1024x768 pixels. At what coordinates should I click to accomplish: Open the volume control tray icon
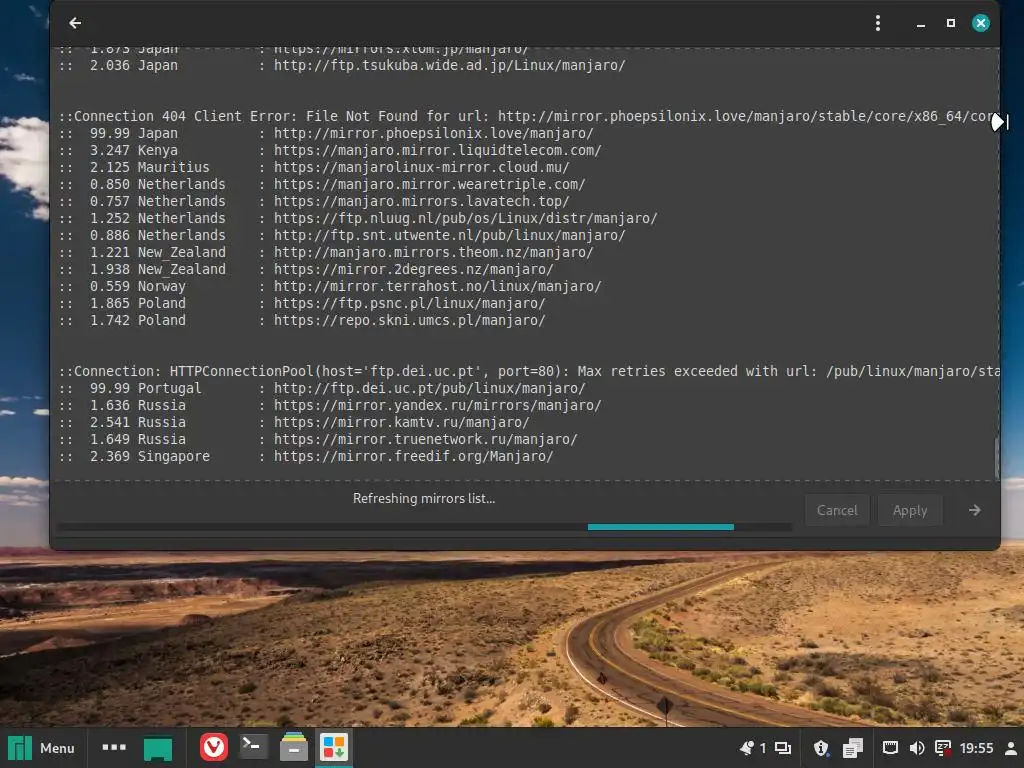tap(917, 748)
